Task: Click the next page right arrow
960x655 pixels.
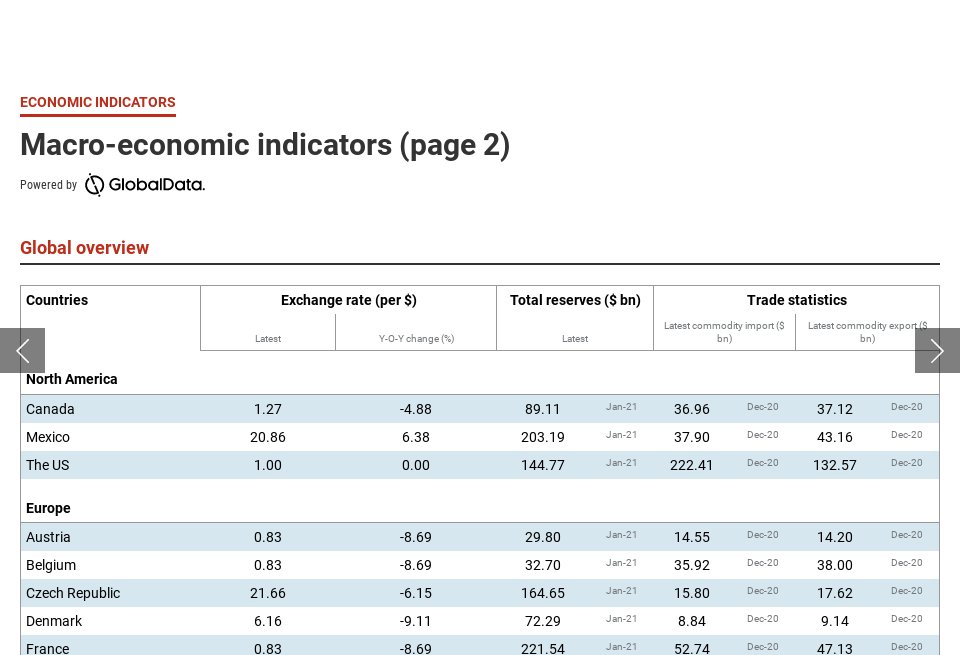Action: coord(937,350)
